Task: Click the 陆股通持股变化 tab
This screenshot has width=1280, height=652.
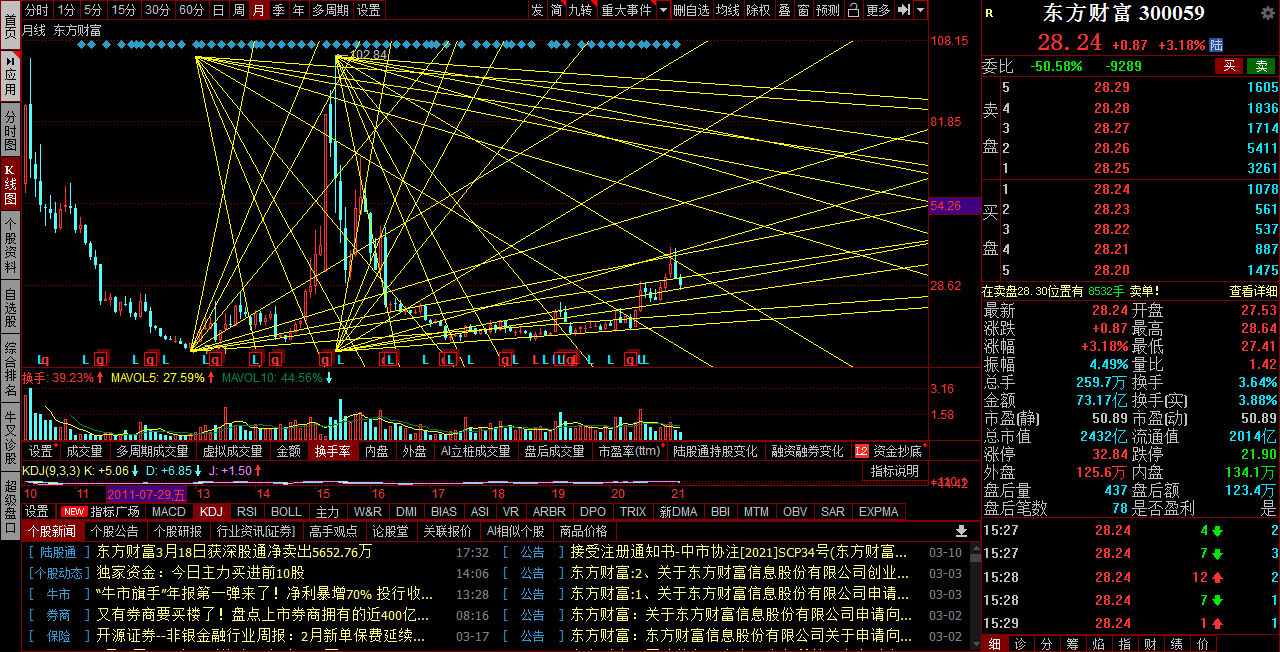Action: [x=714, y=452]
